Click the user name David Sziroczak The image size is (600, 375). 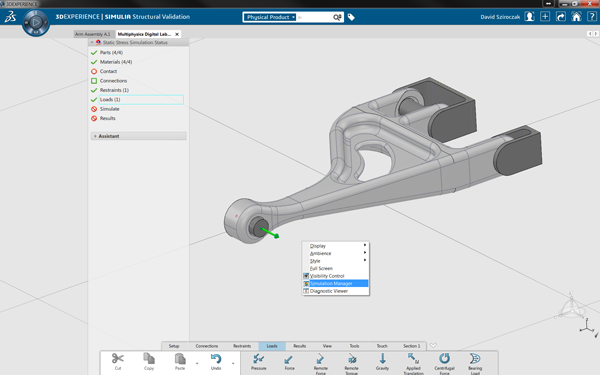[x=500, y=17]
